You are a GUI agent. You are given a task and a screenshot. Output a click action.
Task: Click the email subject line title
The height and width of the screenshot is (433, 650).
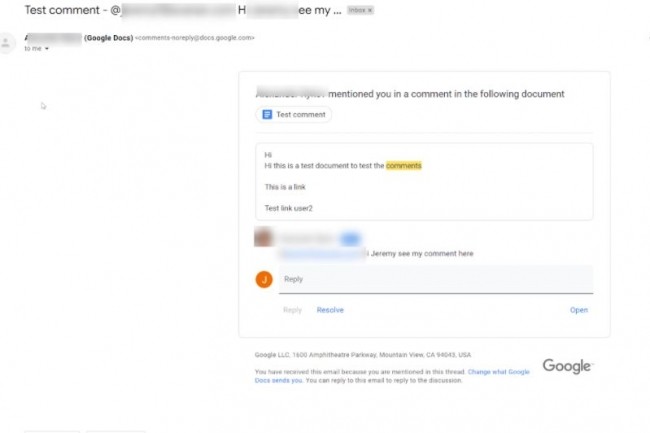click(183, 10)
